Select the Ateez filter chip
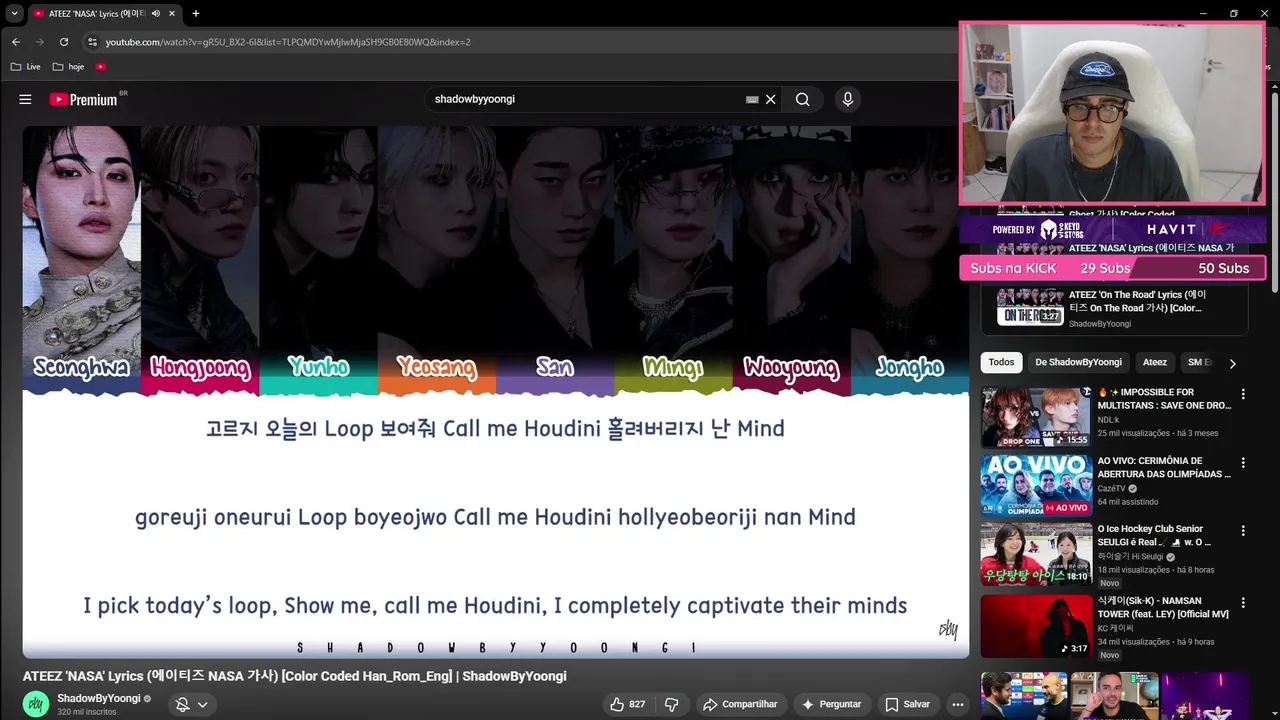This screenshot has height=720, width=1280. pyautogui.click(x=1155, y=363)
